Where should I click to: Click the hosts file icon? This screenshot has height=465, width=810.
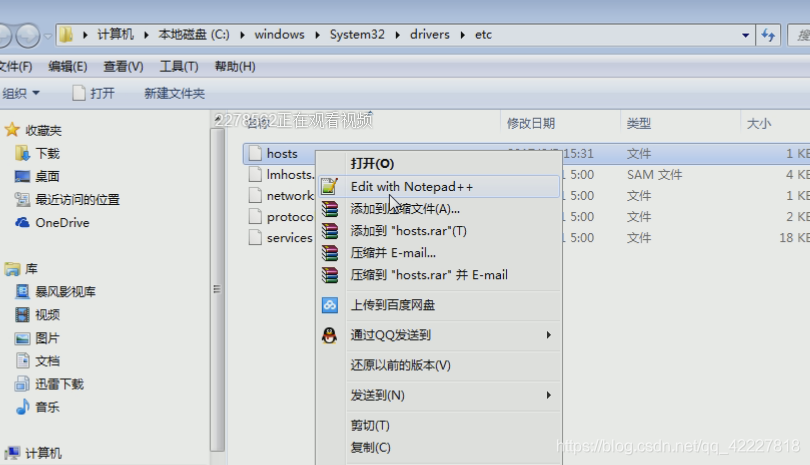tap(255, 153)
